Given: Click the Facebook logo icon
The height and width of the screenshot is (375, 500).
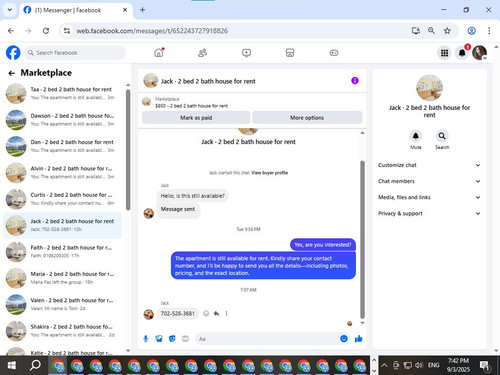Looking at the screenshot, I should tap(13, 53).
